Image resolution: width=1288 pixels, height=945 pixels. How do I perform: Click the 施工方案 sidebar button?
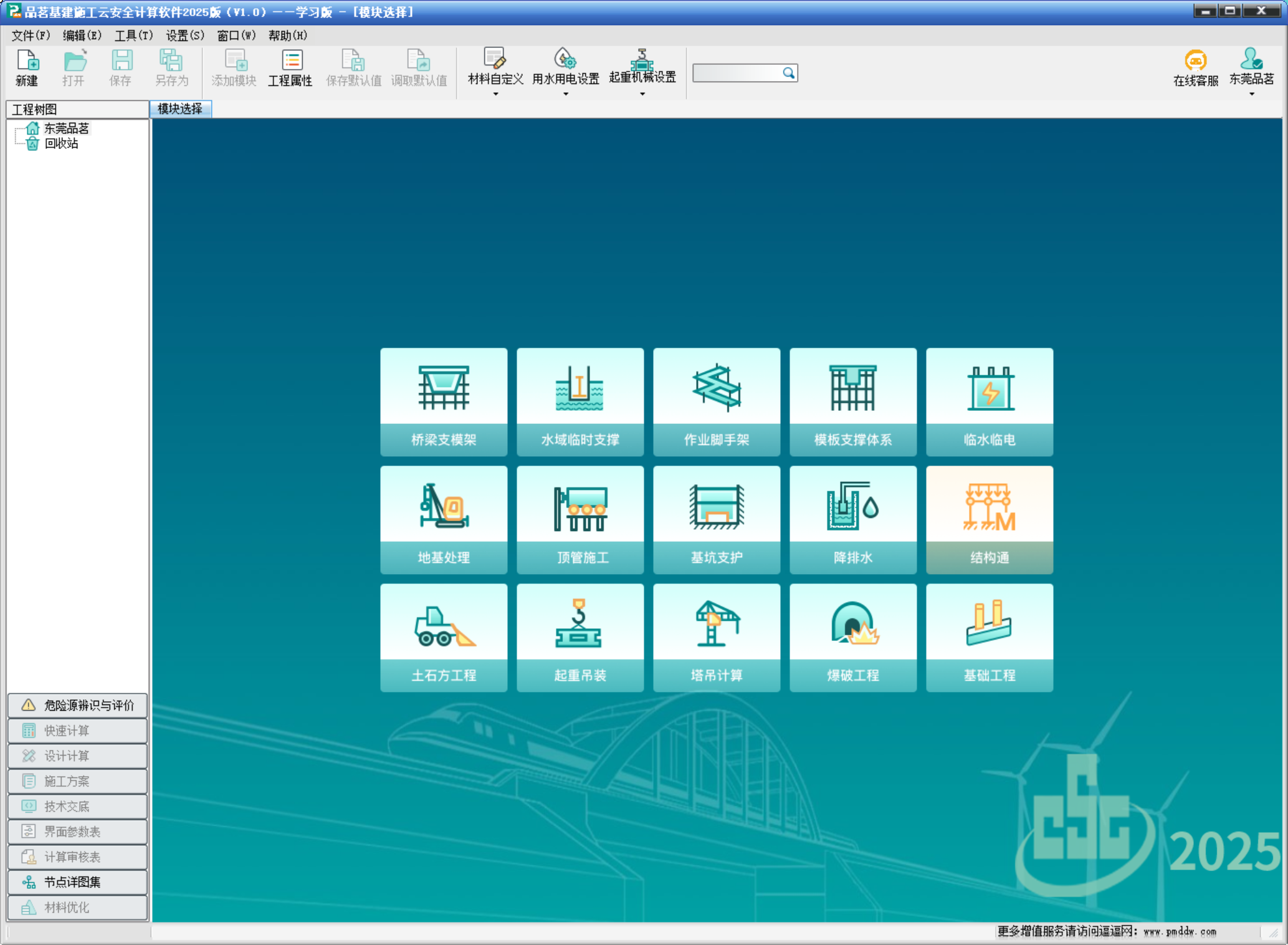pos(77,781)
